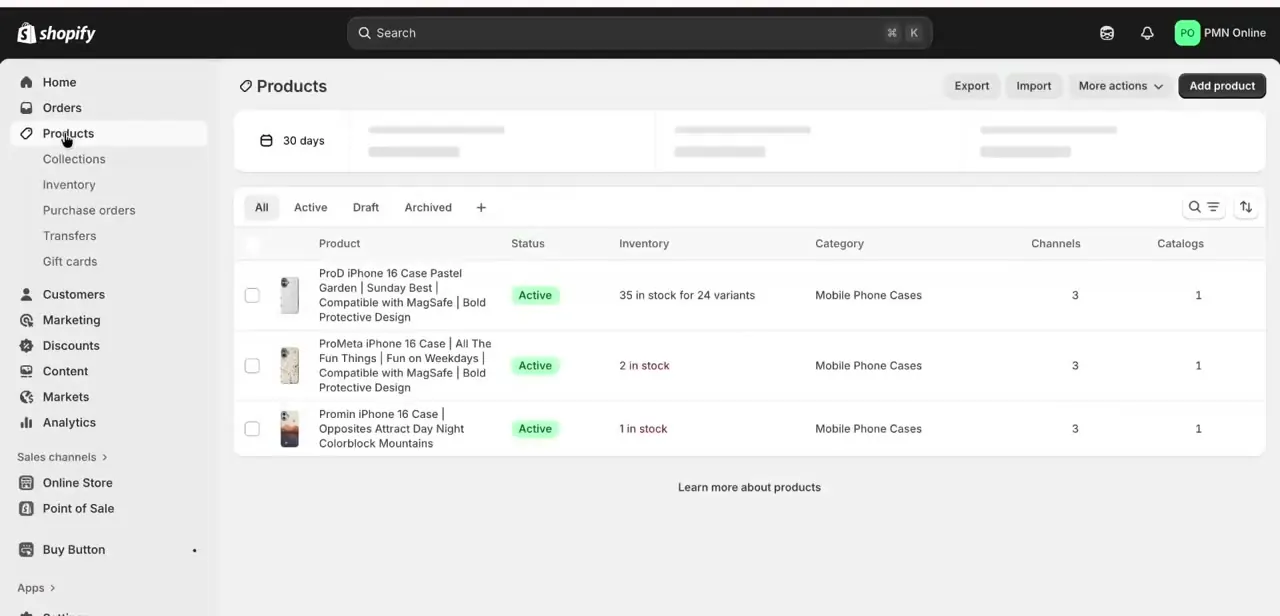Click the '2 in stock' inventory value

(644, 366)
